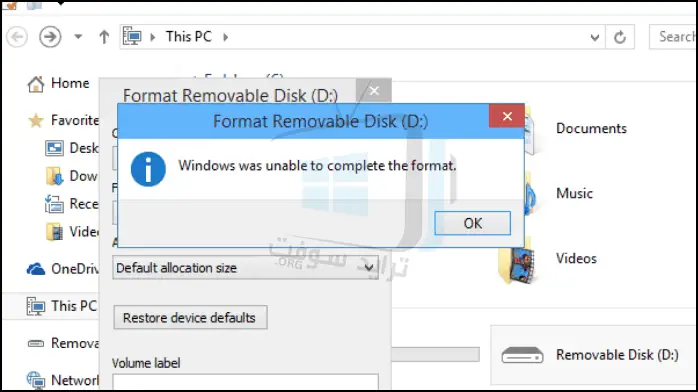Open the Videos folder icon
The width and height of the screenshot is (698, 392).
[518, 264]
